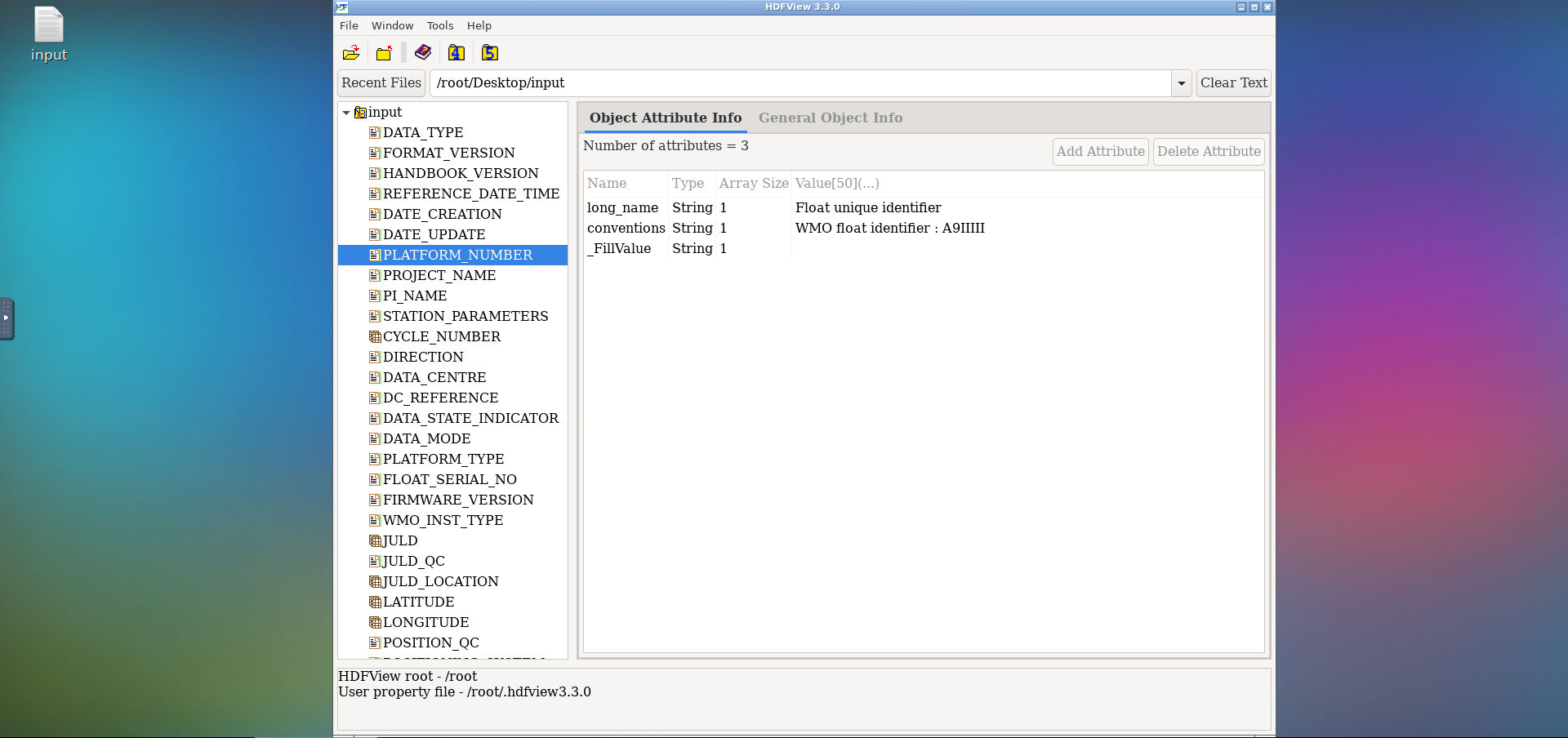Click the HDF5 library version icon
The height and width of the screenshot is (738, 1568).
point(490,53)
